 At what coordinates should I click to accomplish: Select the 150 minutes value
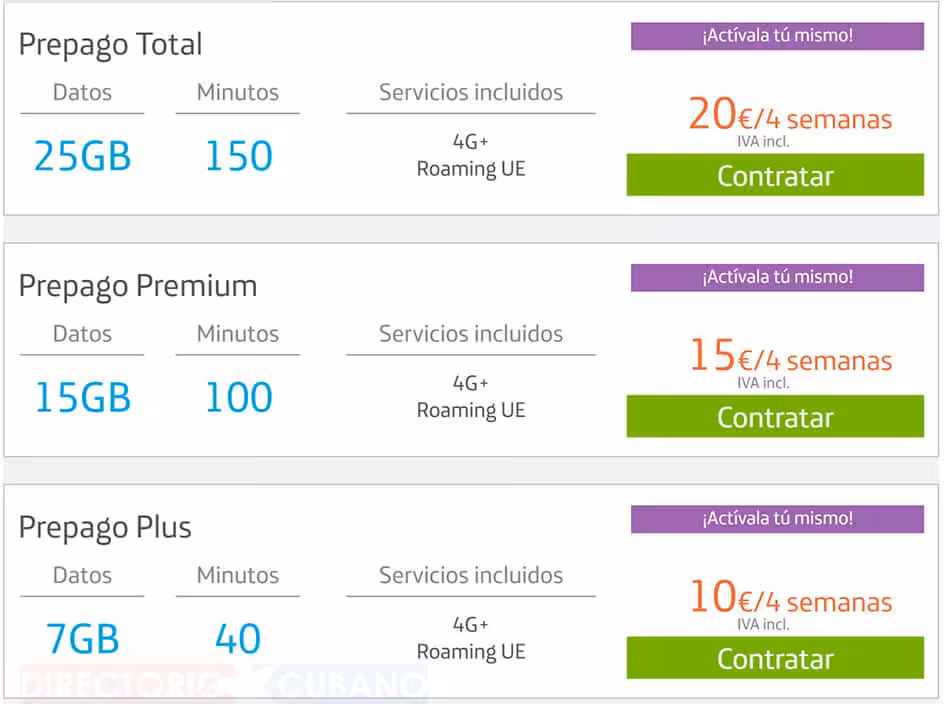click(238, 156)
